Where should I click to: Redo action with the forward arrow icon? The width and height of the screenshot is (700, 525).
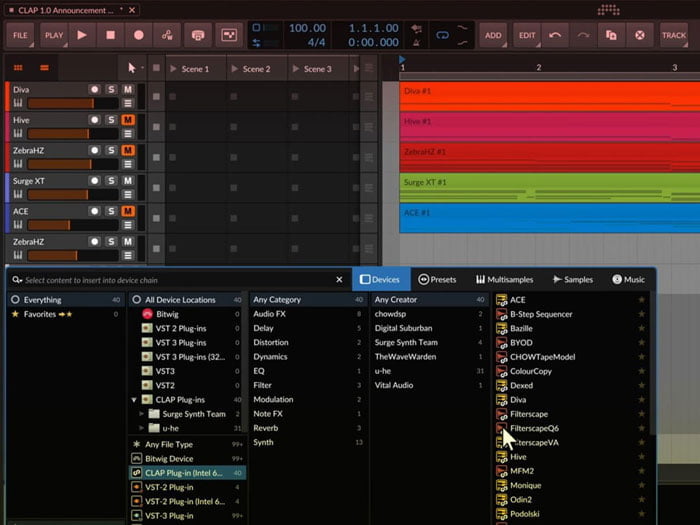(583, 35)
